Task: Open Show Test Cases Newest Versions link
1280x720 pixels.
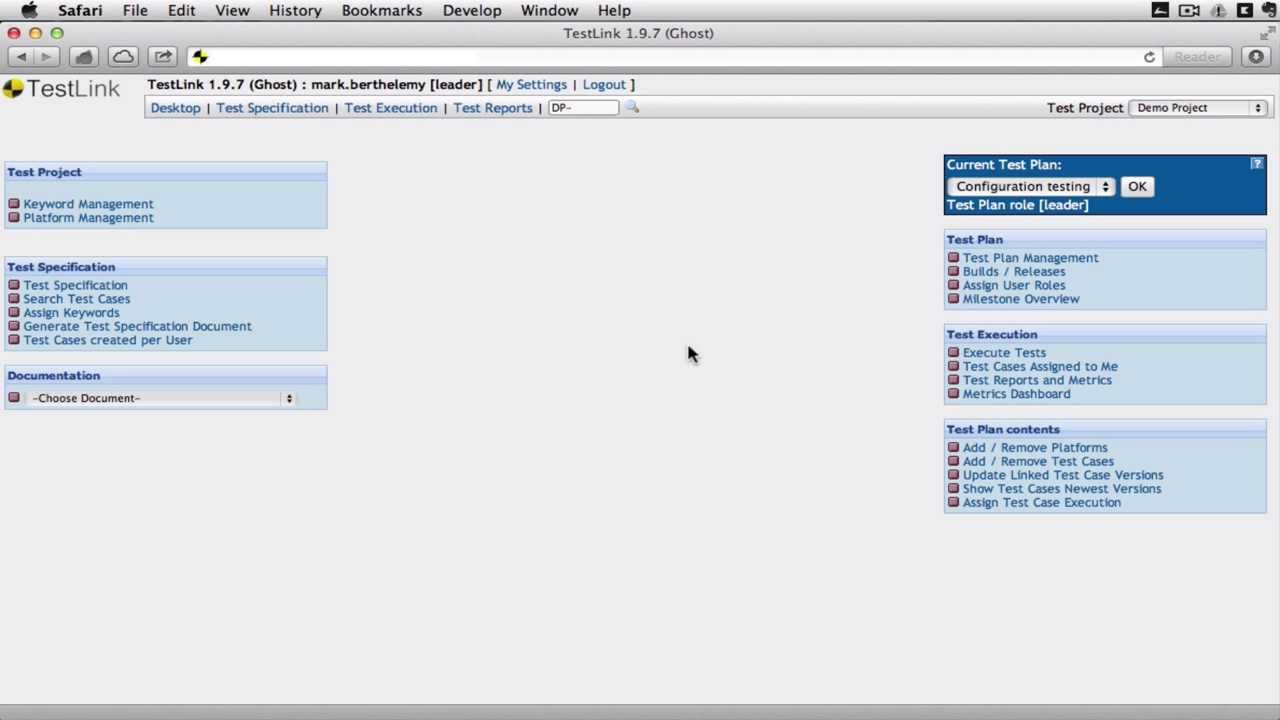Action: coord(1062,489)
